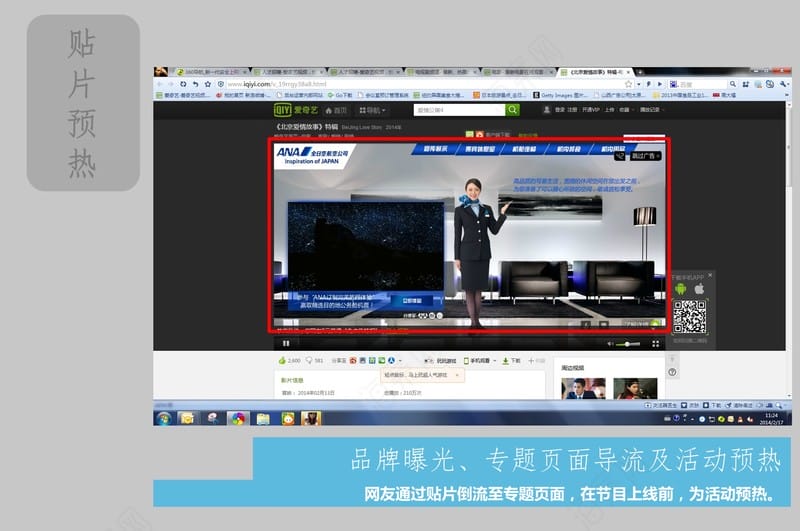800x531 pixels.
Task: Open the file explorer folder on taskbar
Action: [x=263, y=419]
